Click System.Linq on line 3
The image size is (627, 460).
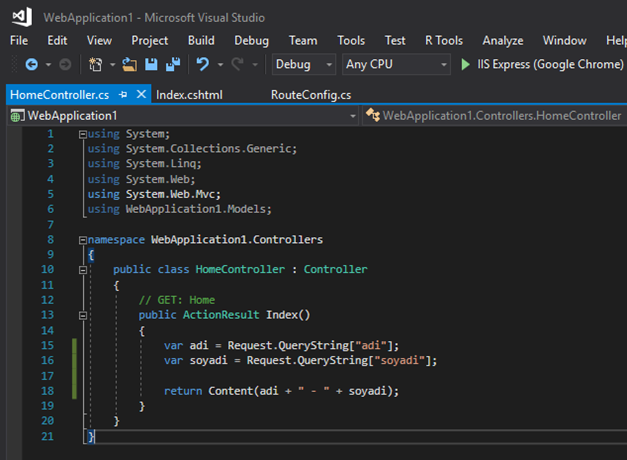coord(161,164)
